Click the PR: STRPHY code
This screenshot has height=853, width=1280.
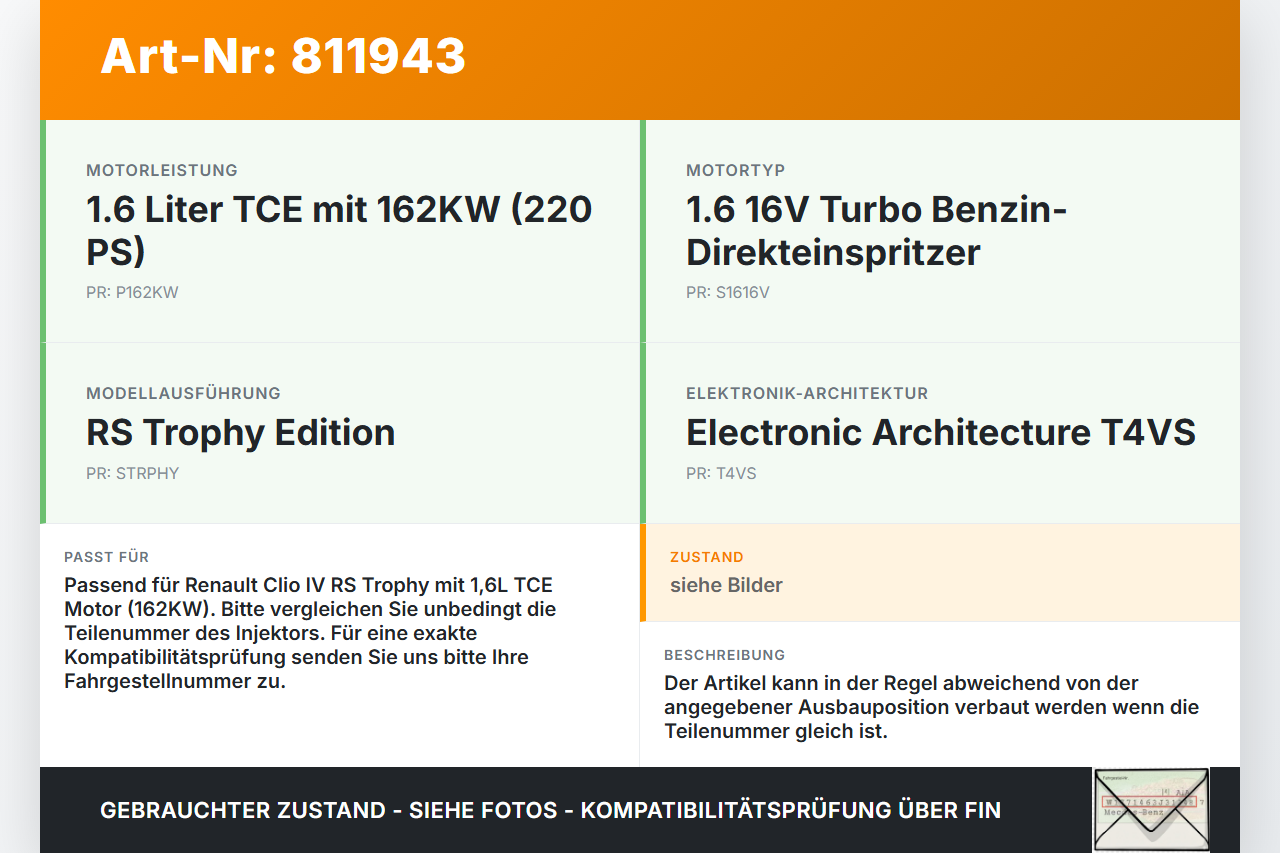pos(133,473)
